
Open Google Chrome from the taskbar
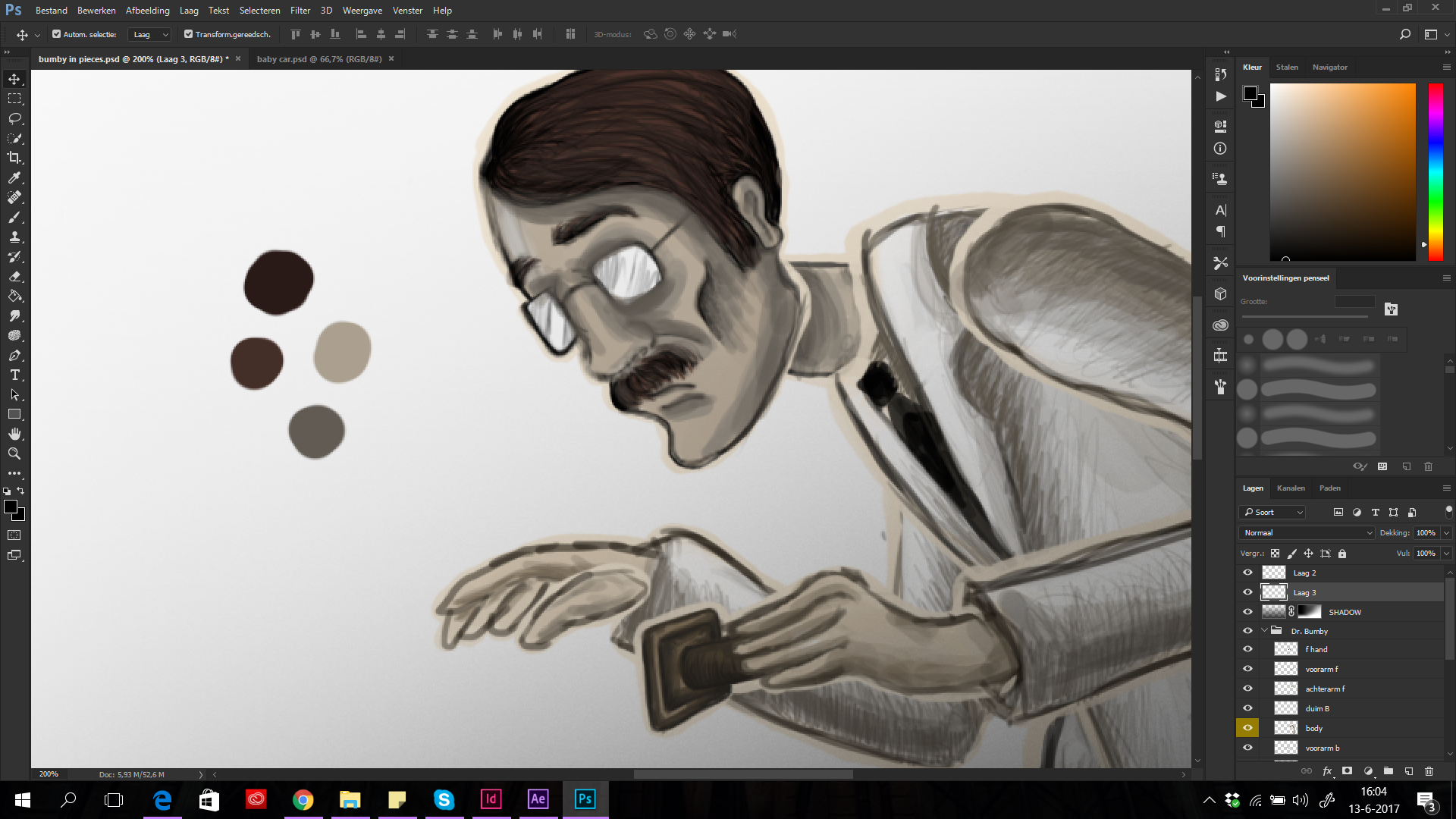click(x=303, y=799)
